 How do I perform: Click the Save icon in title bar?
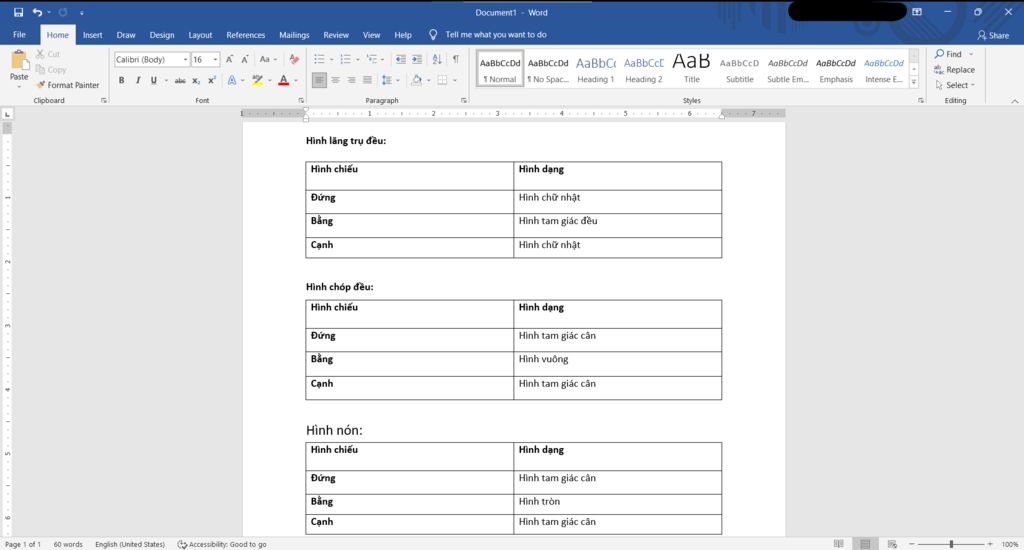[x=18, y=12]
